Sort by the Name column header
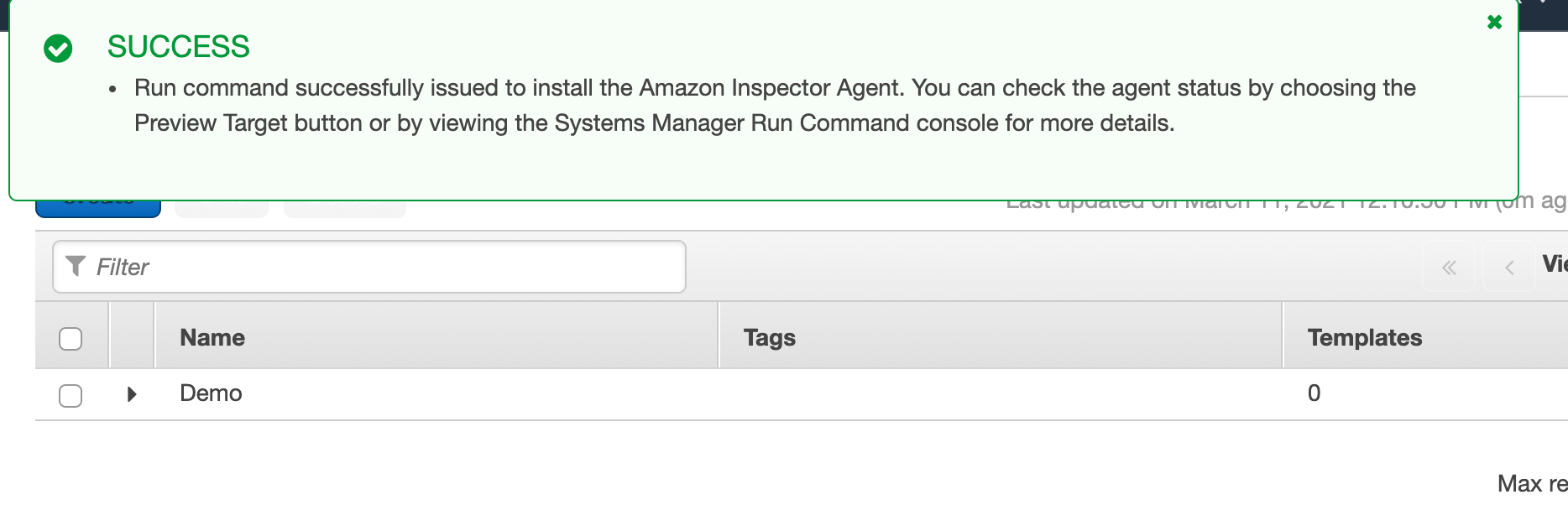The height and width of the screenshot is (505, 1568). click(x=212, y=337)
